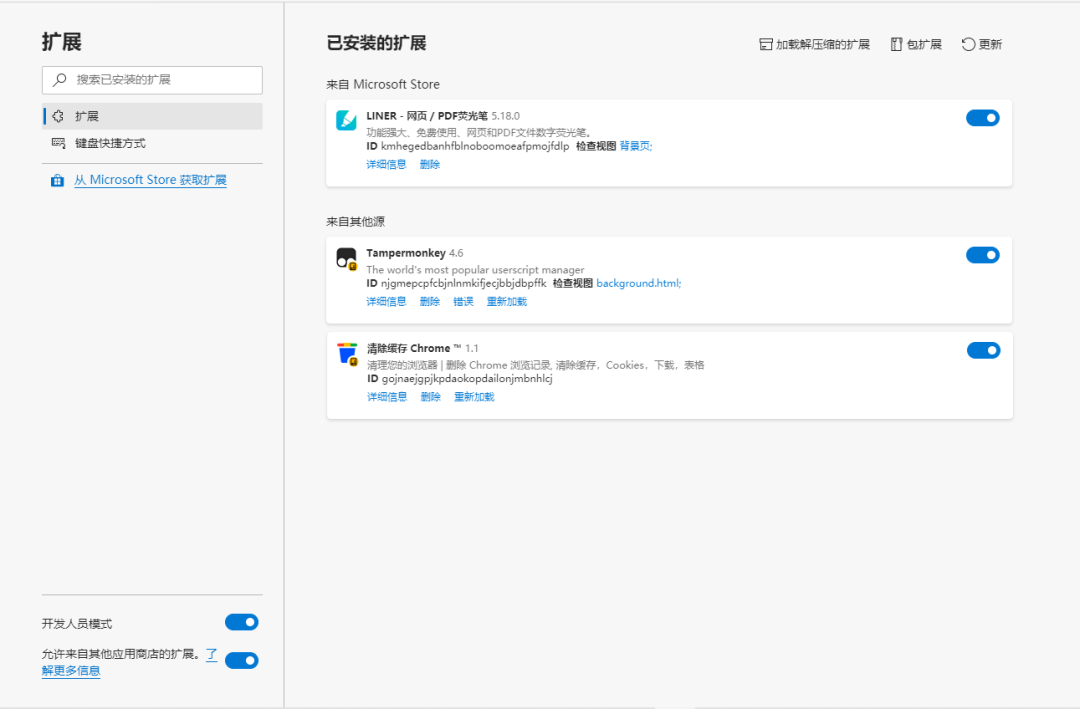Screen dimensions: 1080x709
Task: Select 扩展 in the sidebar
Action: (152, 116)
